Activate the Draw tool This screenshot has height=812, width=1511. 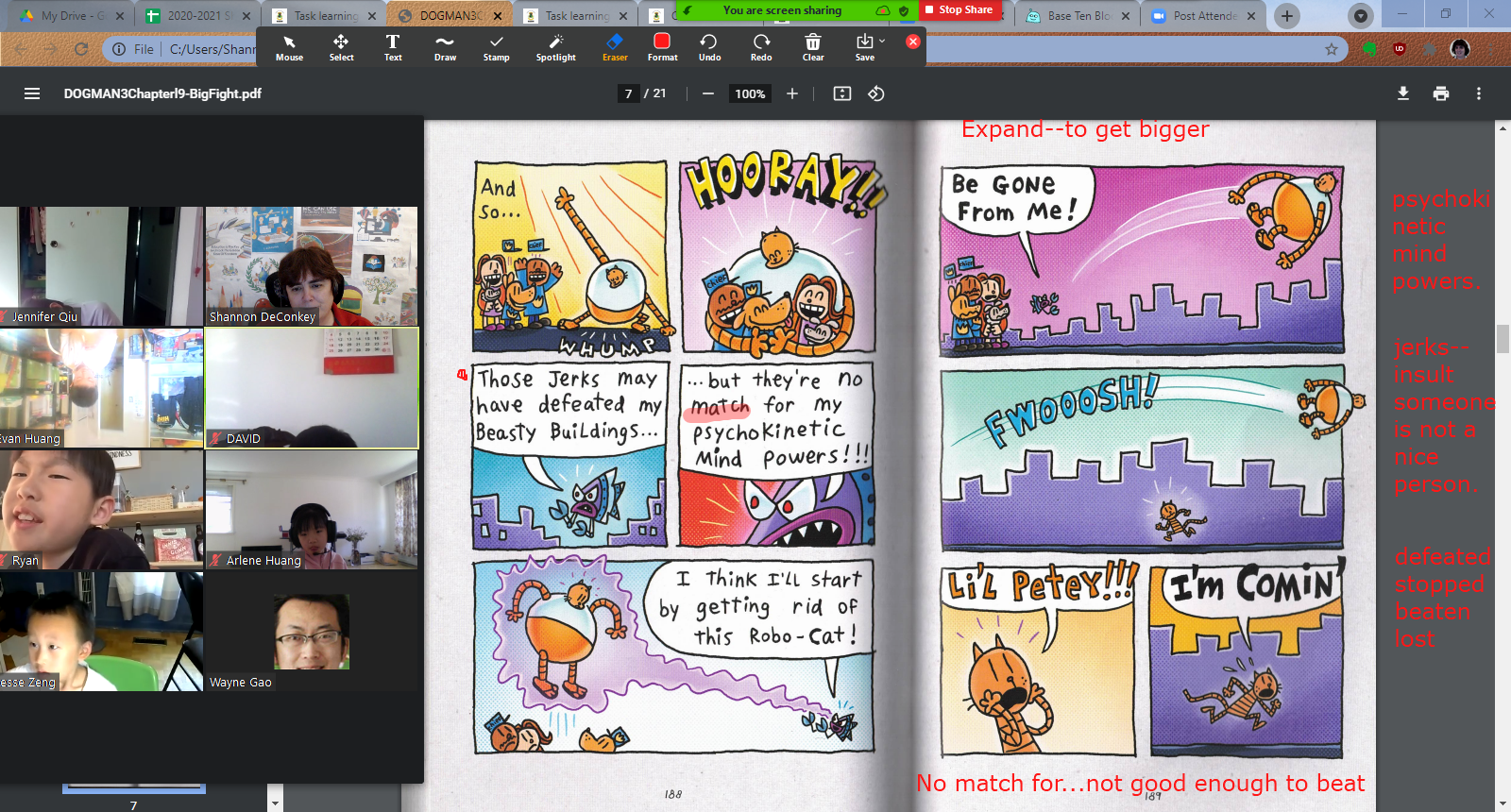pos(445,47)
